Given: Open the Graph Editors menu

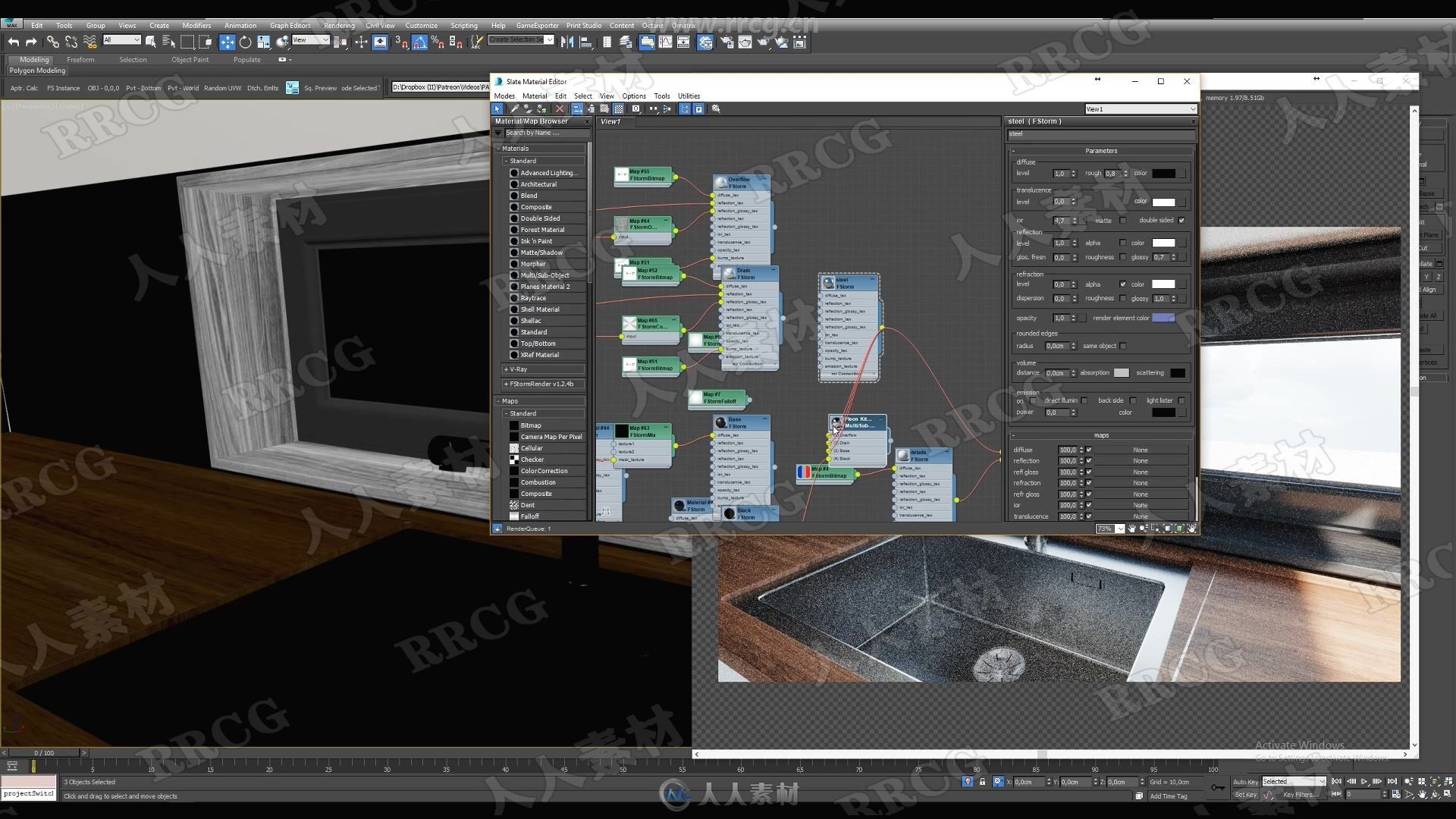Looking at the screenshot, I should click(x=290, y=25).
